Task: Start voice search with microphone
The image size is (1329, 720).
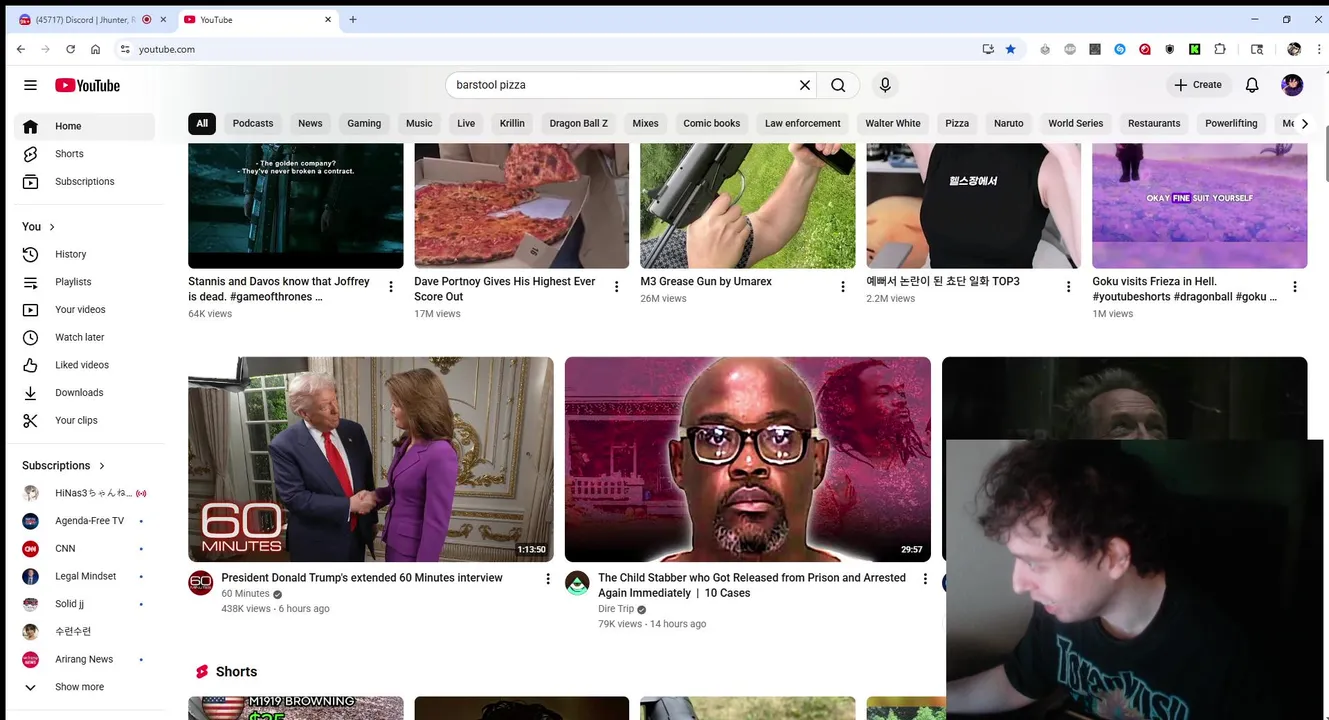Action: [885, 85]
